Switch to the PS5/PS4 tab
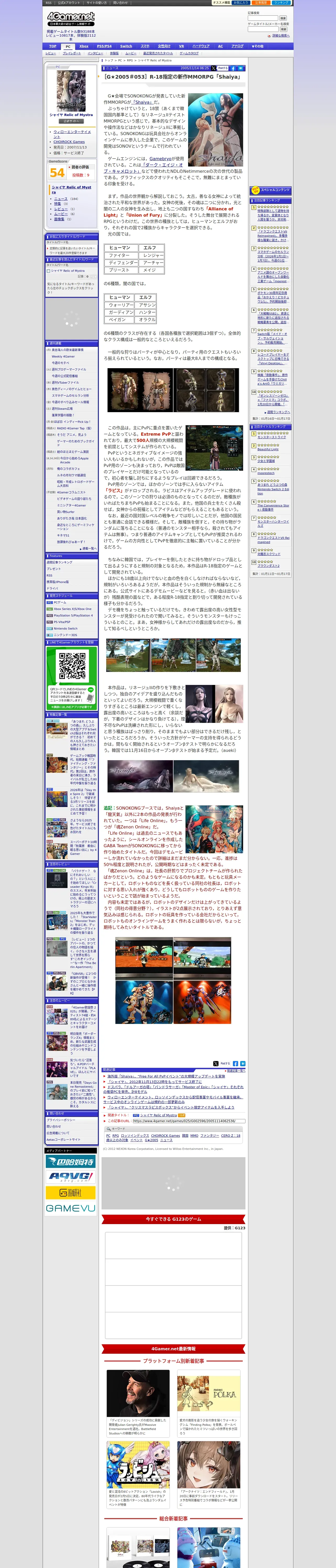336x1568 pixels. (104, 46)
